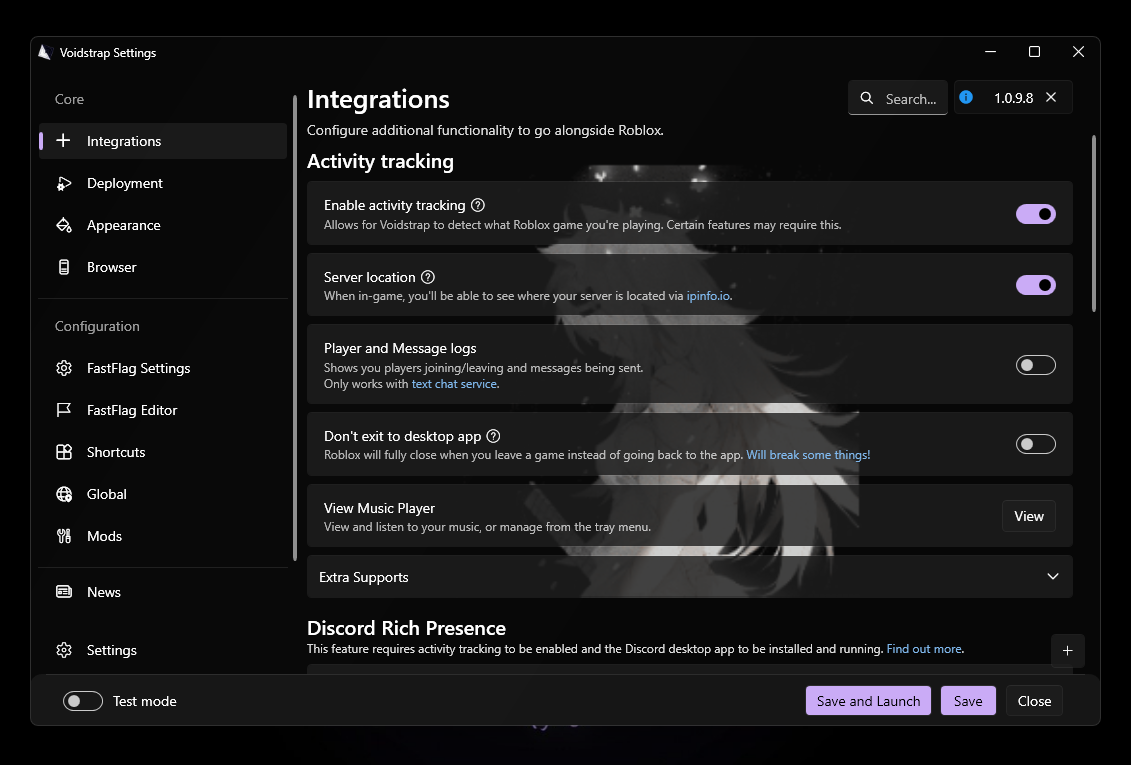Turn off the Server location toggle
Viewport: 1131px width, 765px height.
pyautogui.click(x=1035, y=284)
